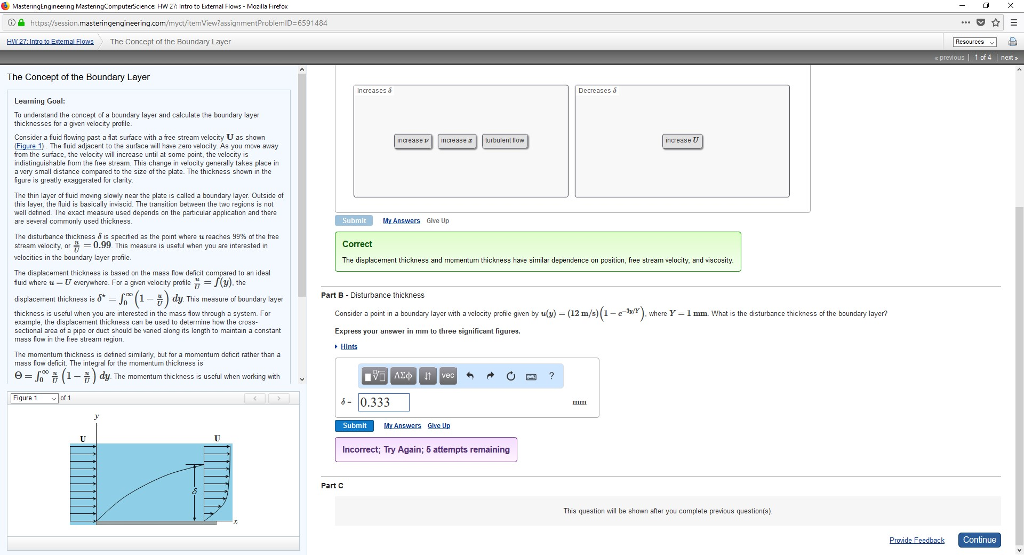Open the Resources dropdown
Screen dimensions: 1024x555
coord(975,42)
